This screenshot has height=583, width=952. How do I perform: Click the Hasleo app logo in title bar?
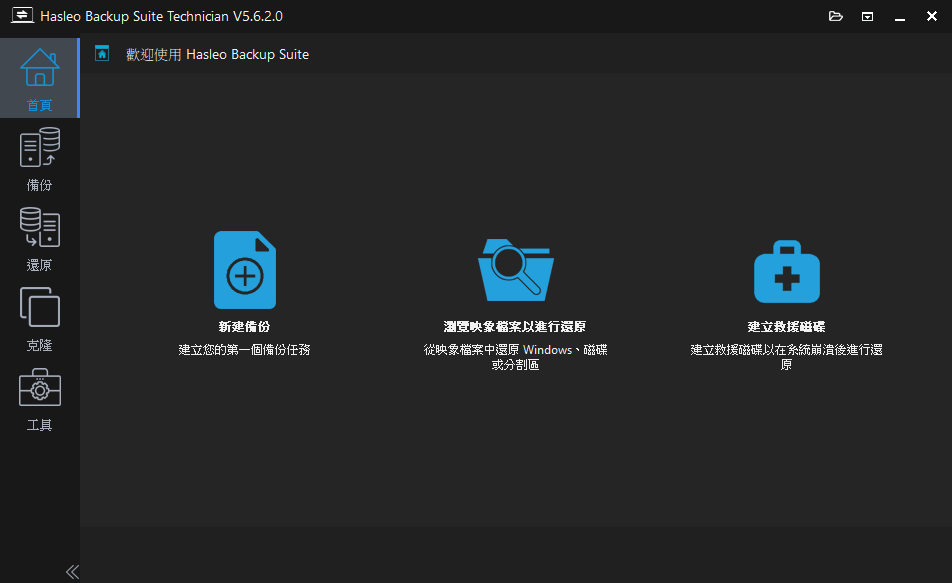click(x=21, y=16)
